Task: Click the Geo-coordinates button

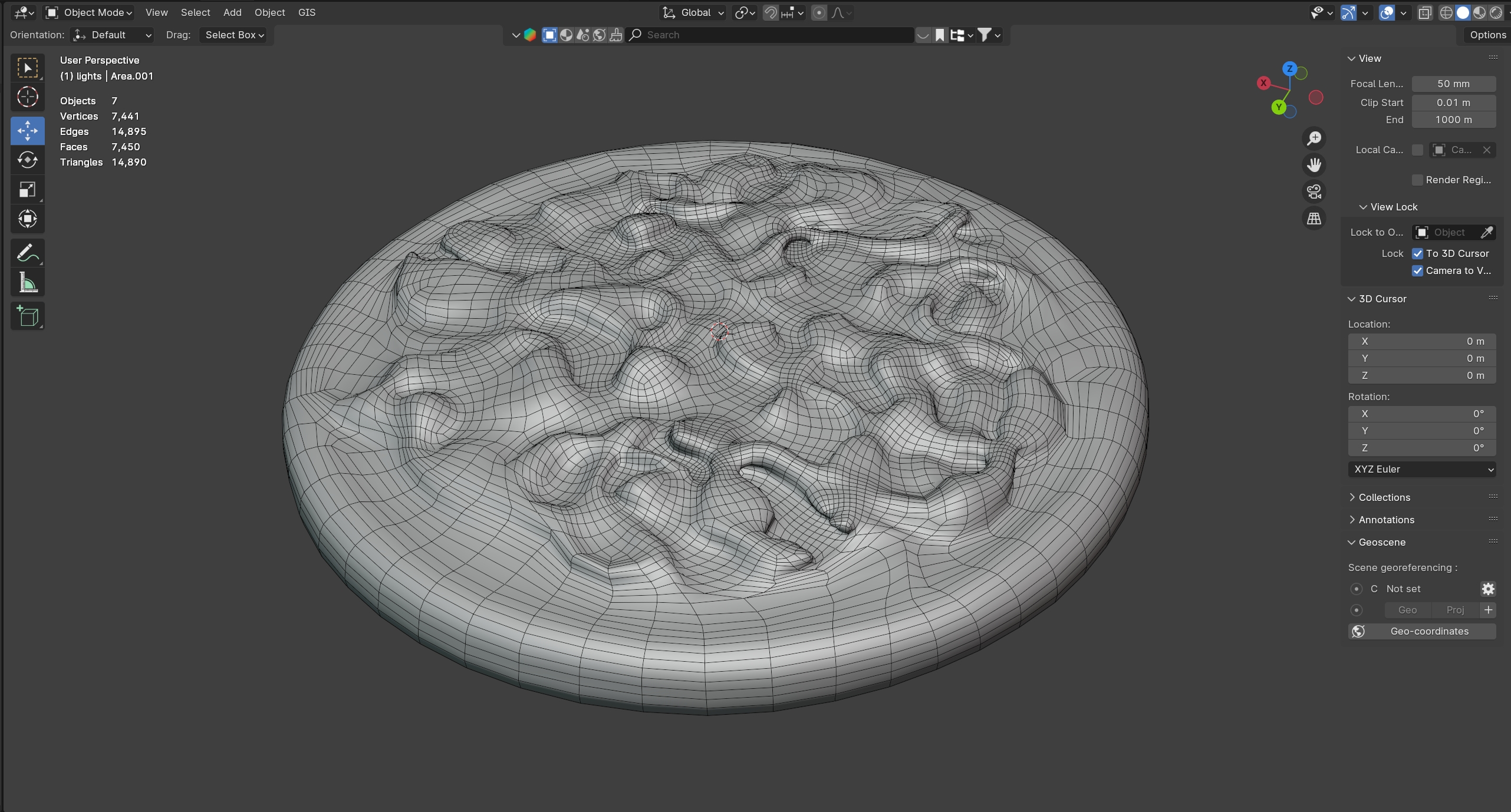Action: tap(1421, 631)
